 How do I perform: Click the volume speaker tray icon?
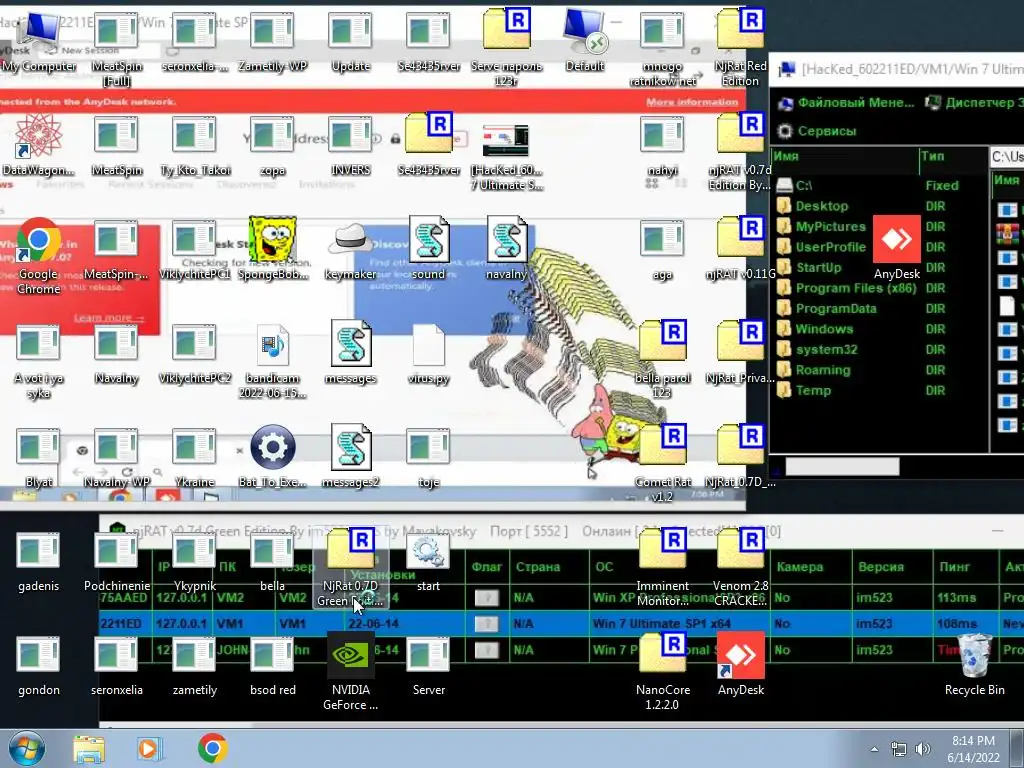922,749
